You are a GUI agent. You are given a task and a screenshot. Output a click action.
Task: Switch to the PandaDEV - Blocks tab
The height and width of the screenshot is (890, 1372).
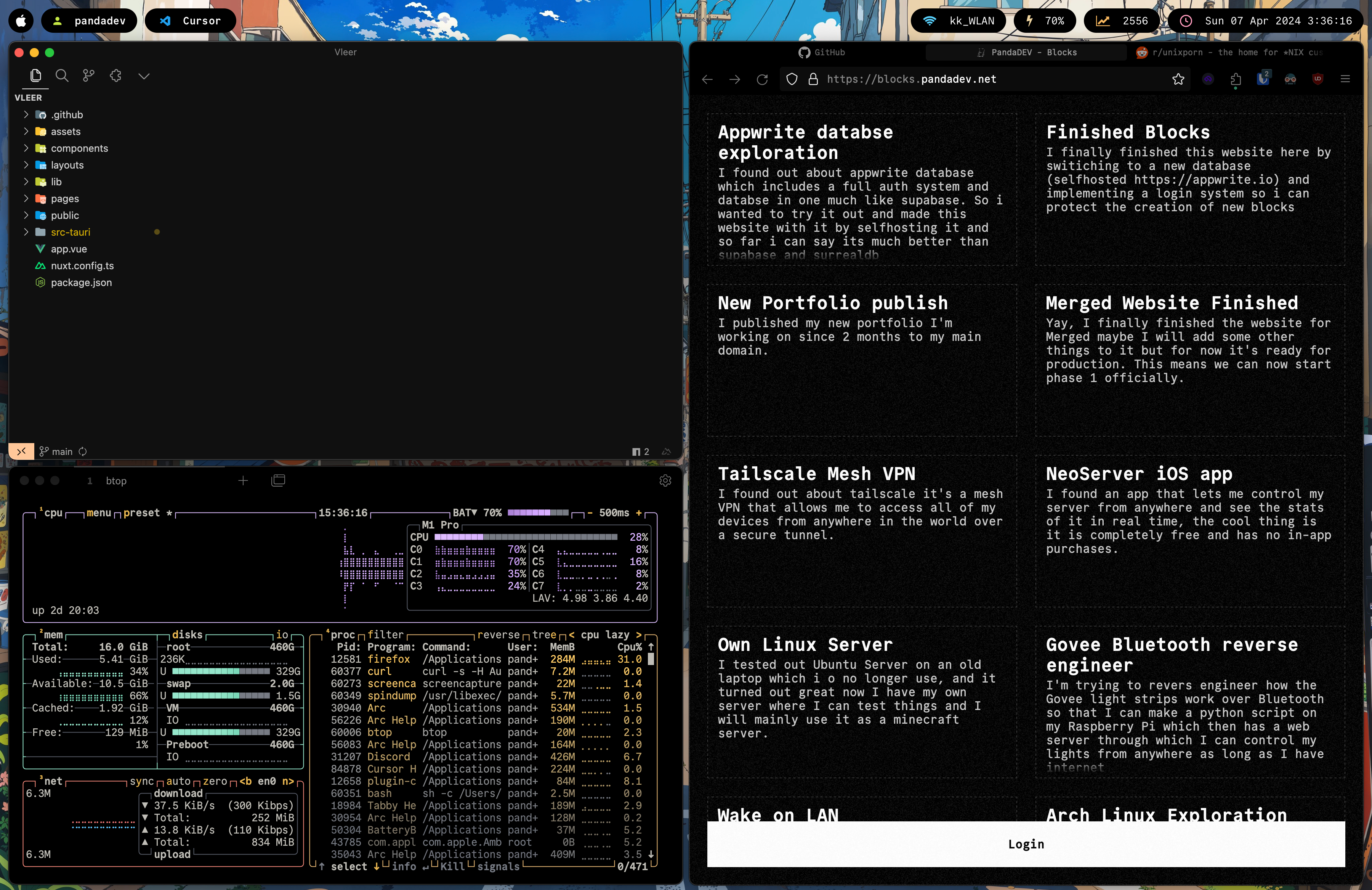1026,53
